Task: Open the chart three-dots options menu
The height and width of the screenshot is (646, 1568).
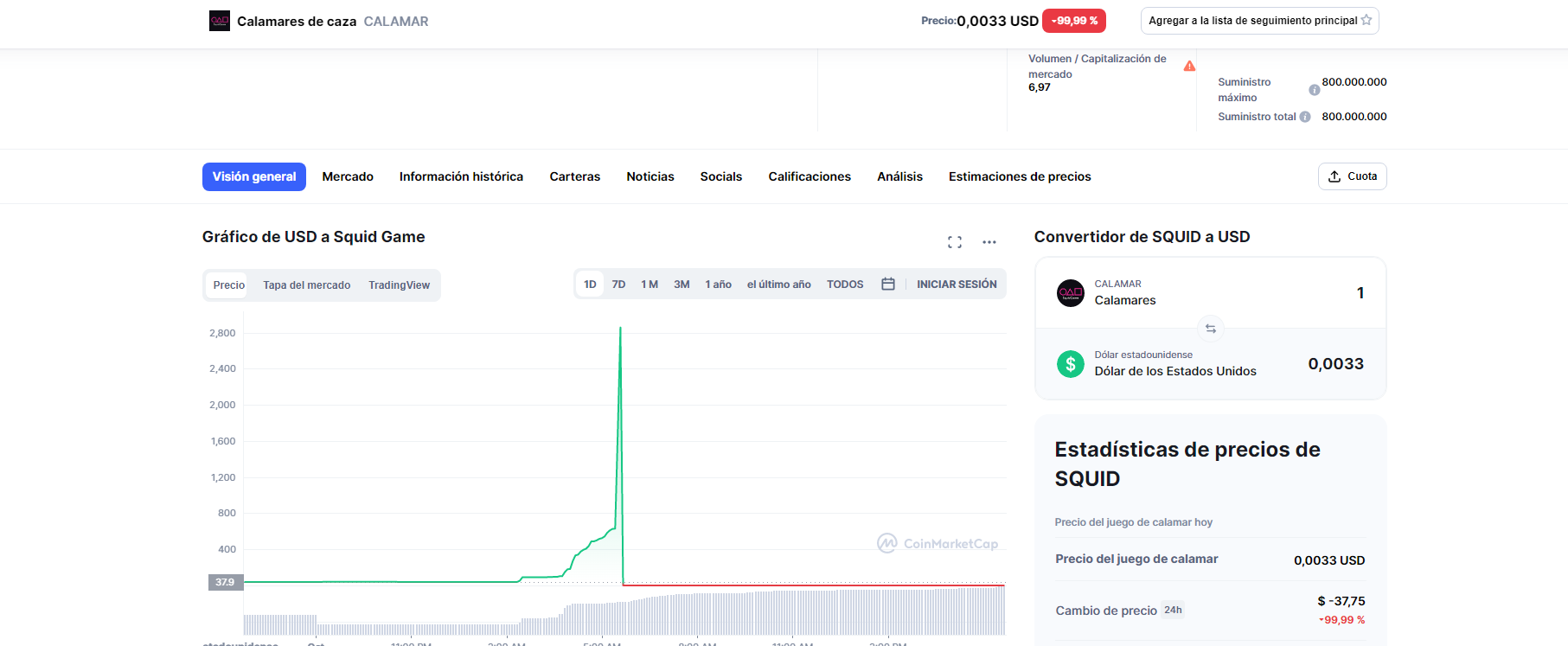Action: [x=989, y=242]
